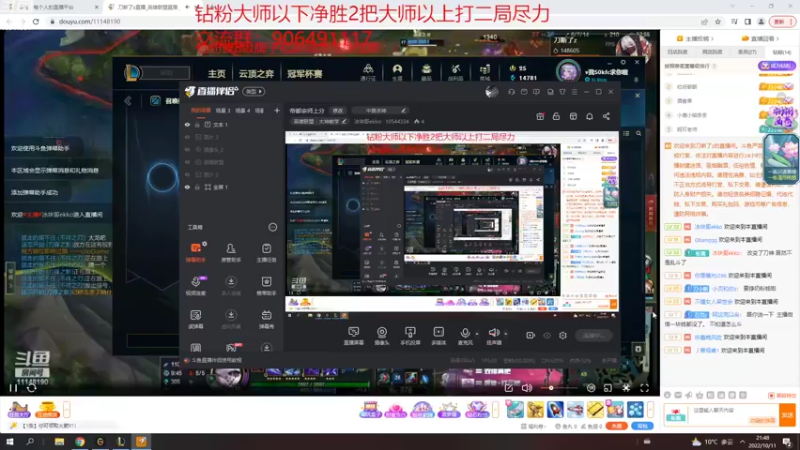800x450 pixels.
Task: Open League client 冠军杯赛 tab
Action: (x=305, y=73)
